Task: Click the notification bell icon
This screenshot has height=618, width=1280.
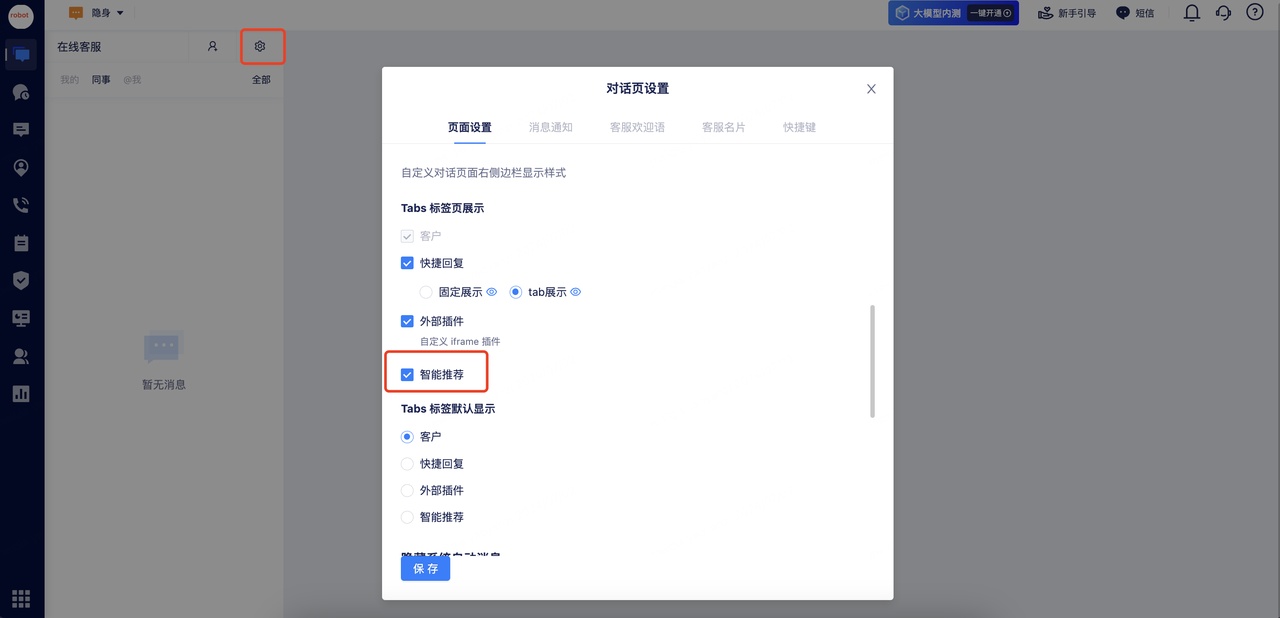Action: point(1192,13)
